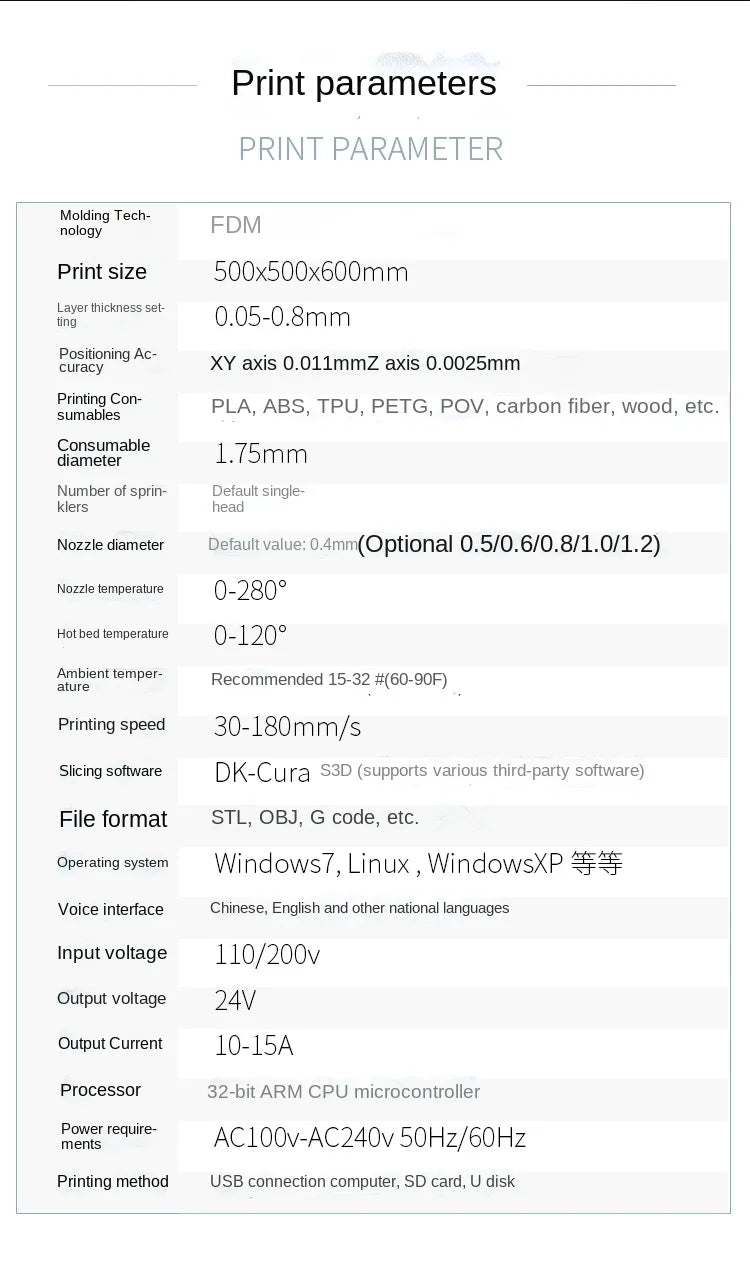Click the PLA, ABS, TPU consumables list

pyautogui.click(x=464, y=406)
